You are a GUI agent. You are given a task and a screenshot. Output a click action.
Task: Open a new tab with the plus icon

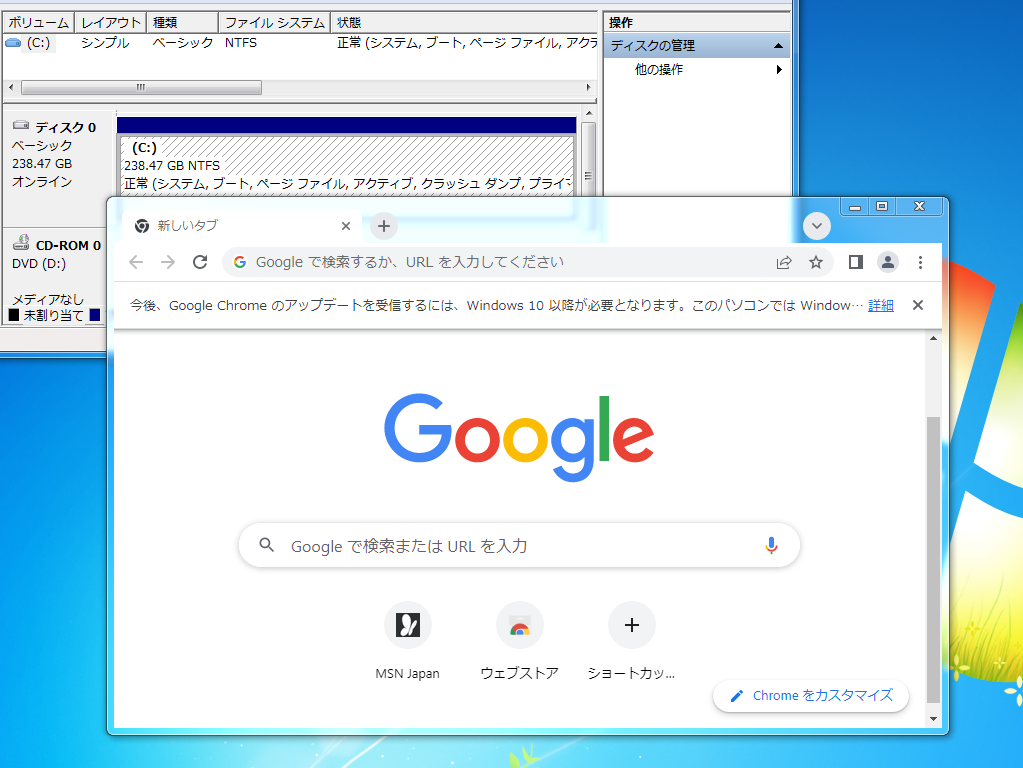(383, 226)
